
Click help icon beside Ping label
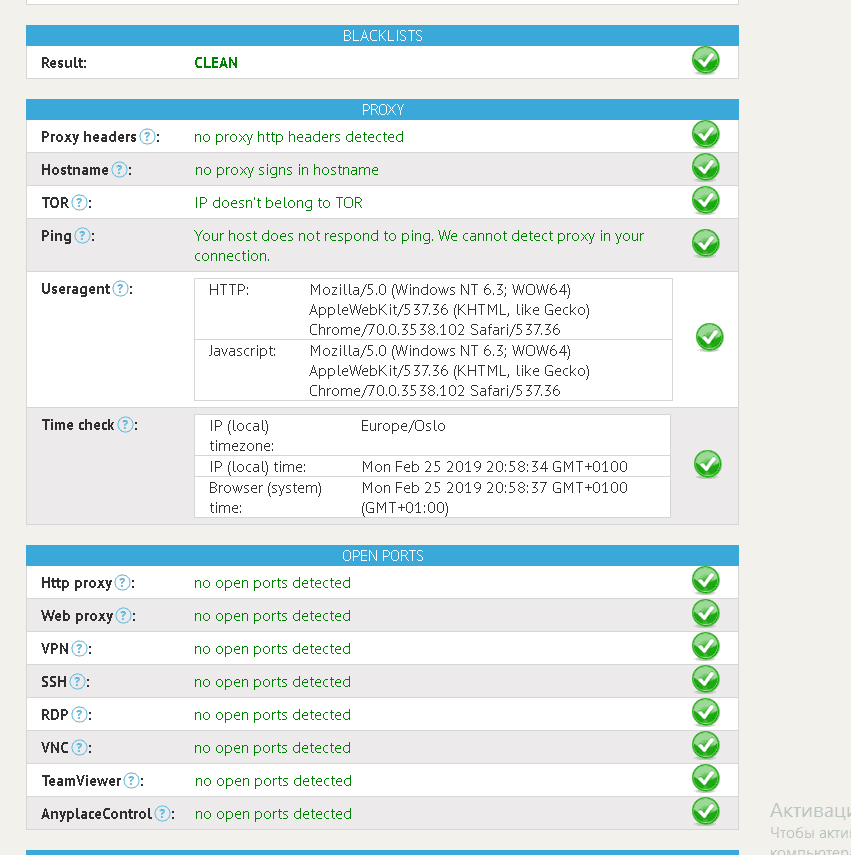(83, 236)
